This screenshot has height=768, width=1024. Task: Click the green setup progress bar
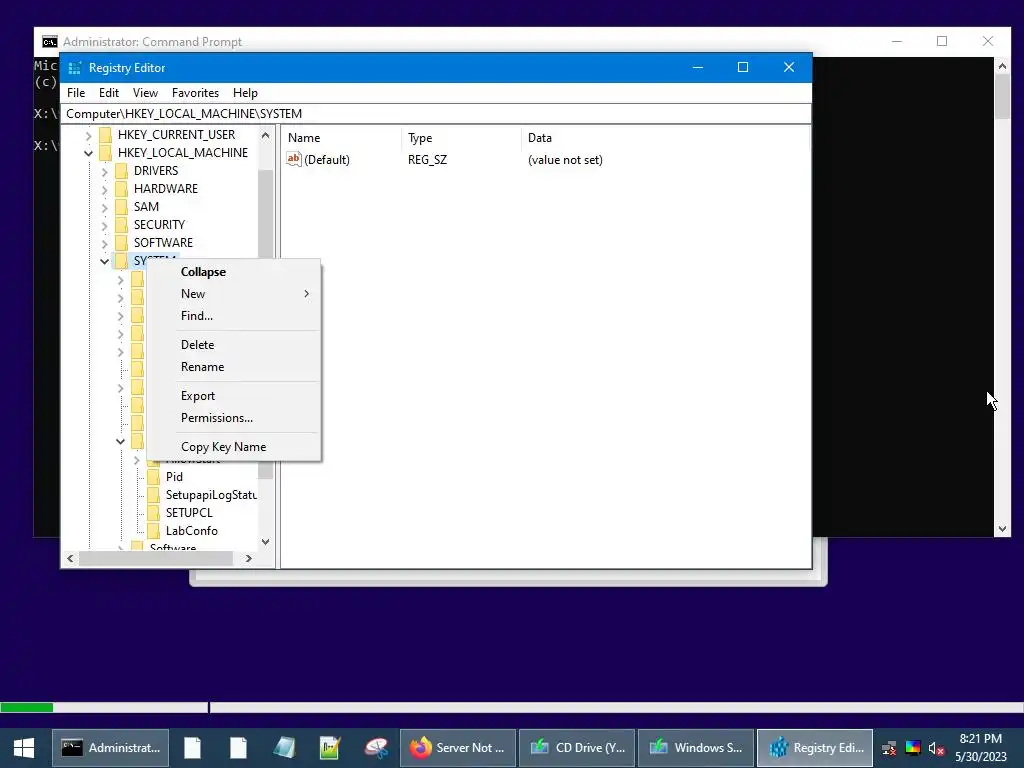pyautogui.click(x=27, y=707)
